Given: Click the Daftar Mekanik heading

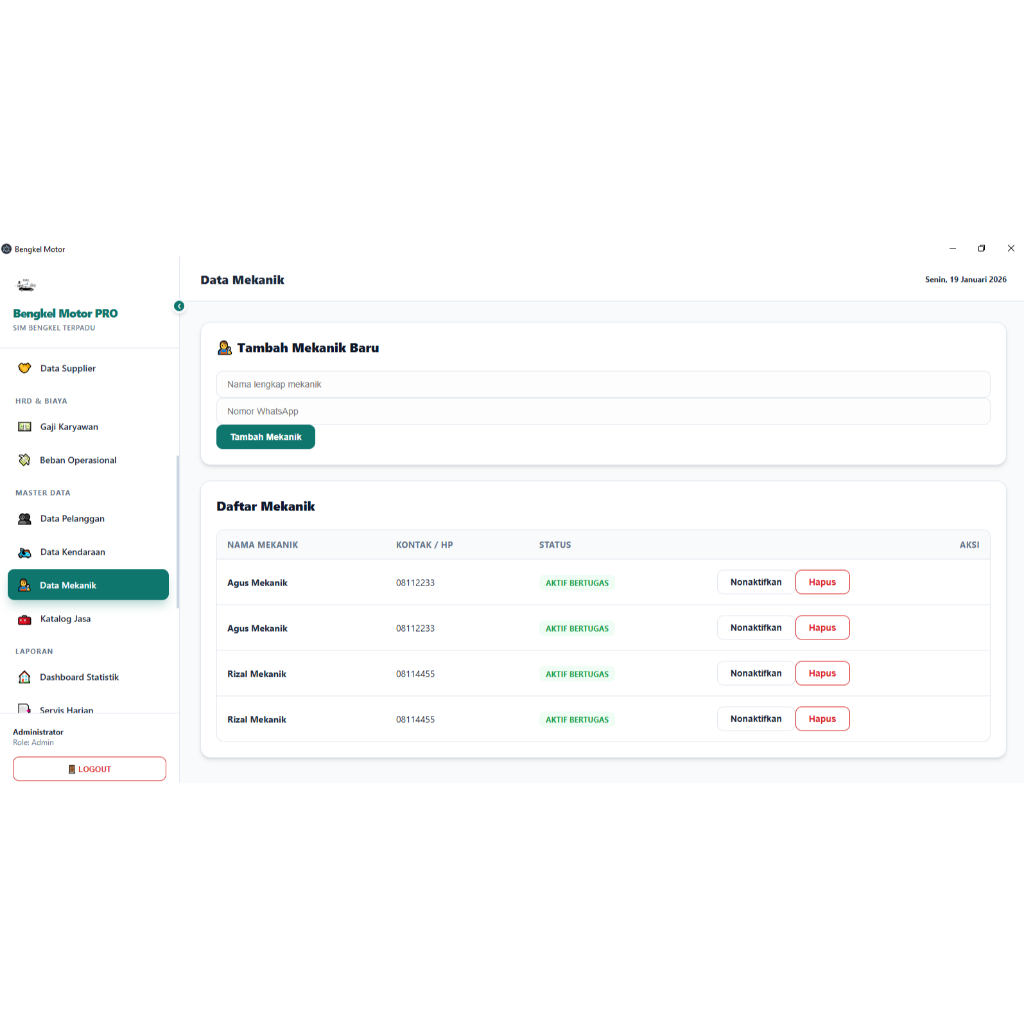Looking at the screenshot, I should tap(265, 507).
